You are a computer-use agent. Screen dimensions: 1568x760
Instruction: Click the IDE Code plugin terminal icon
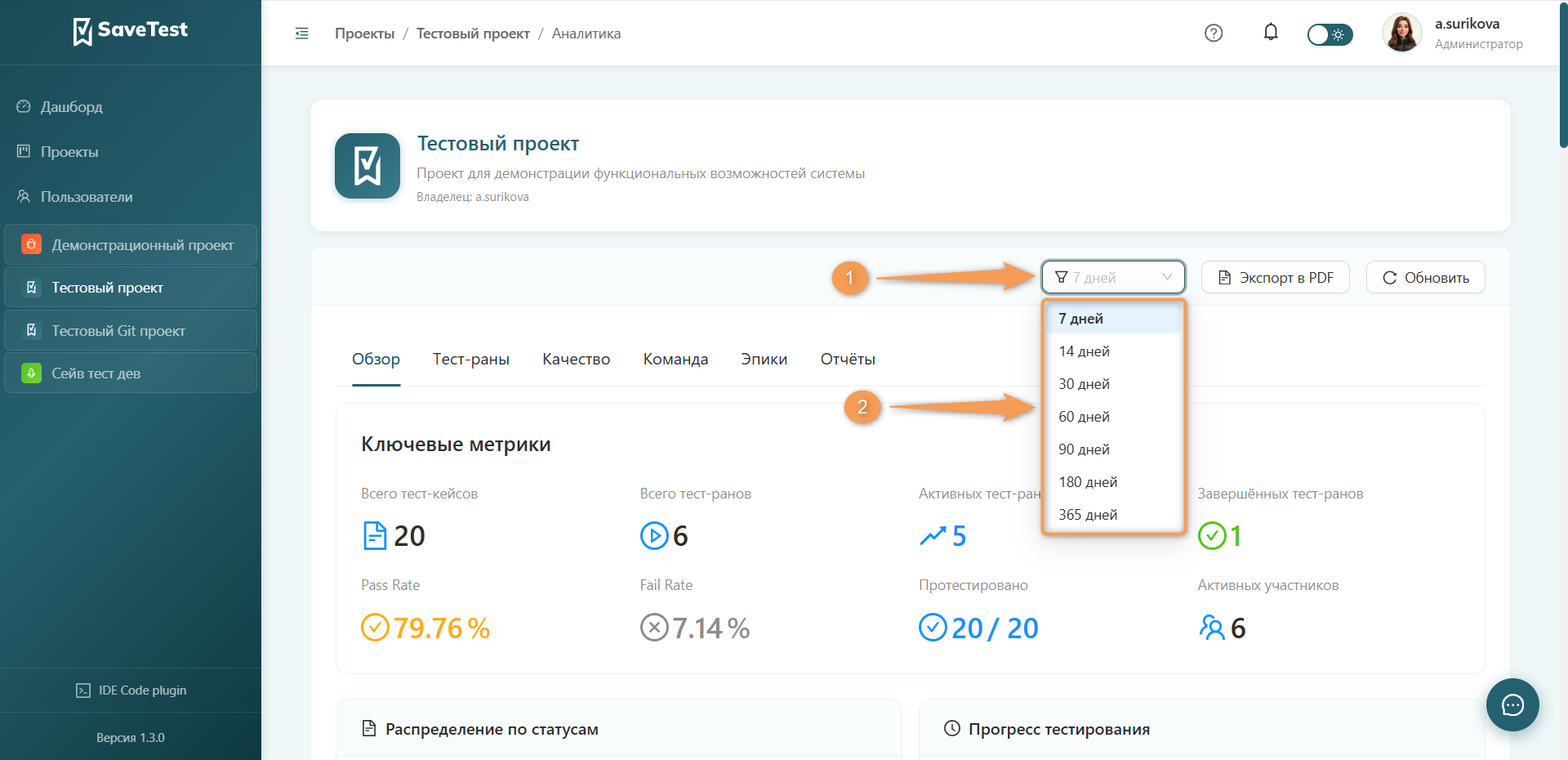[x=83, y=691]
